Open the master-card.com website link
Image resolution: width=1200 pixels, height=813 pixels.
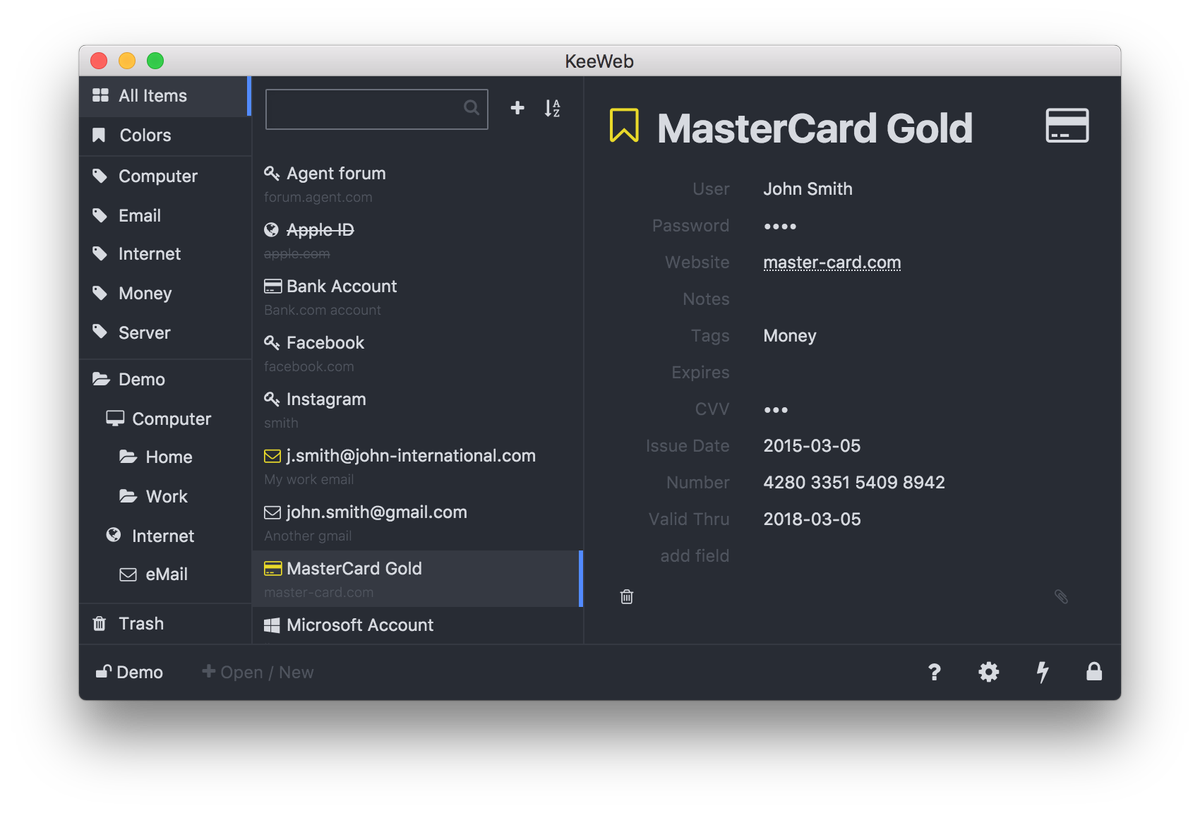pos(832,263)
